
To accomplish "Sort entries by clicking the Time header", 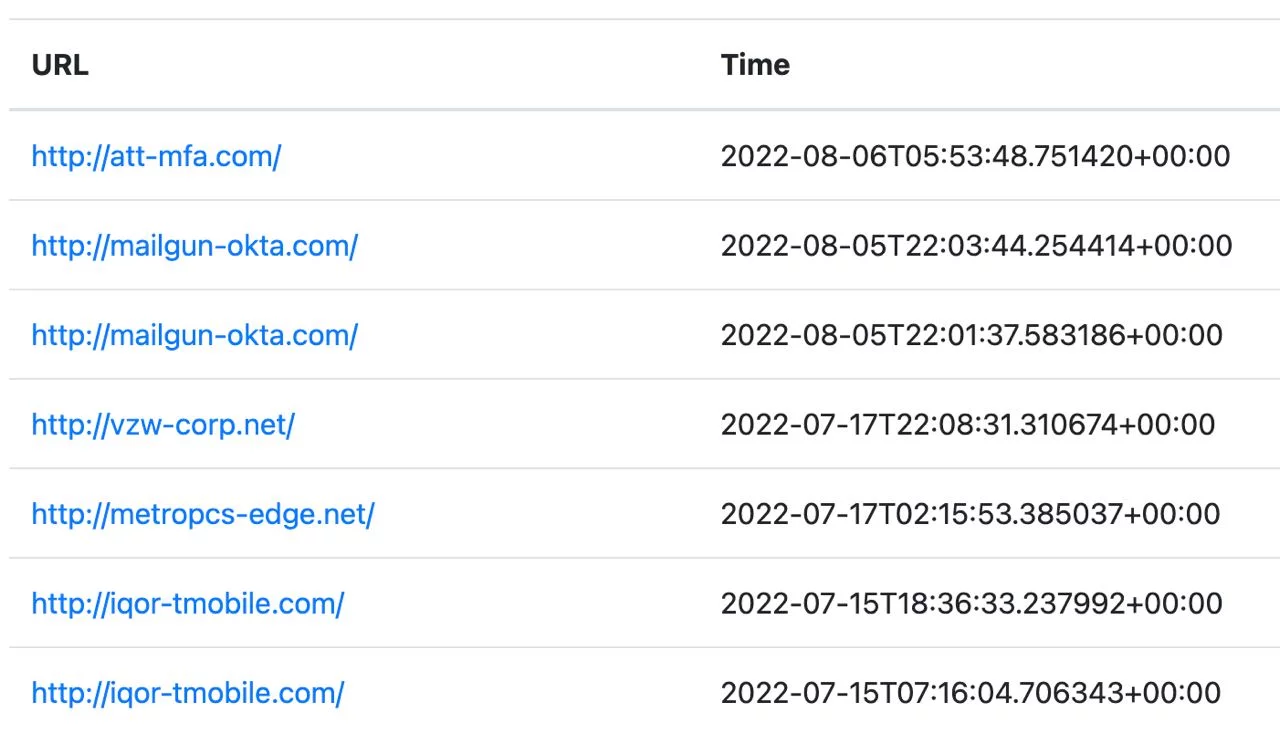I will coord(755,64).
